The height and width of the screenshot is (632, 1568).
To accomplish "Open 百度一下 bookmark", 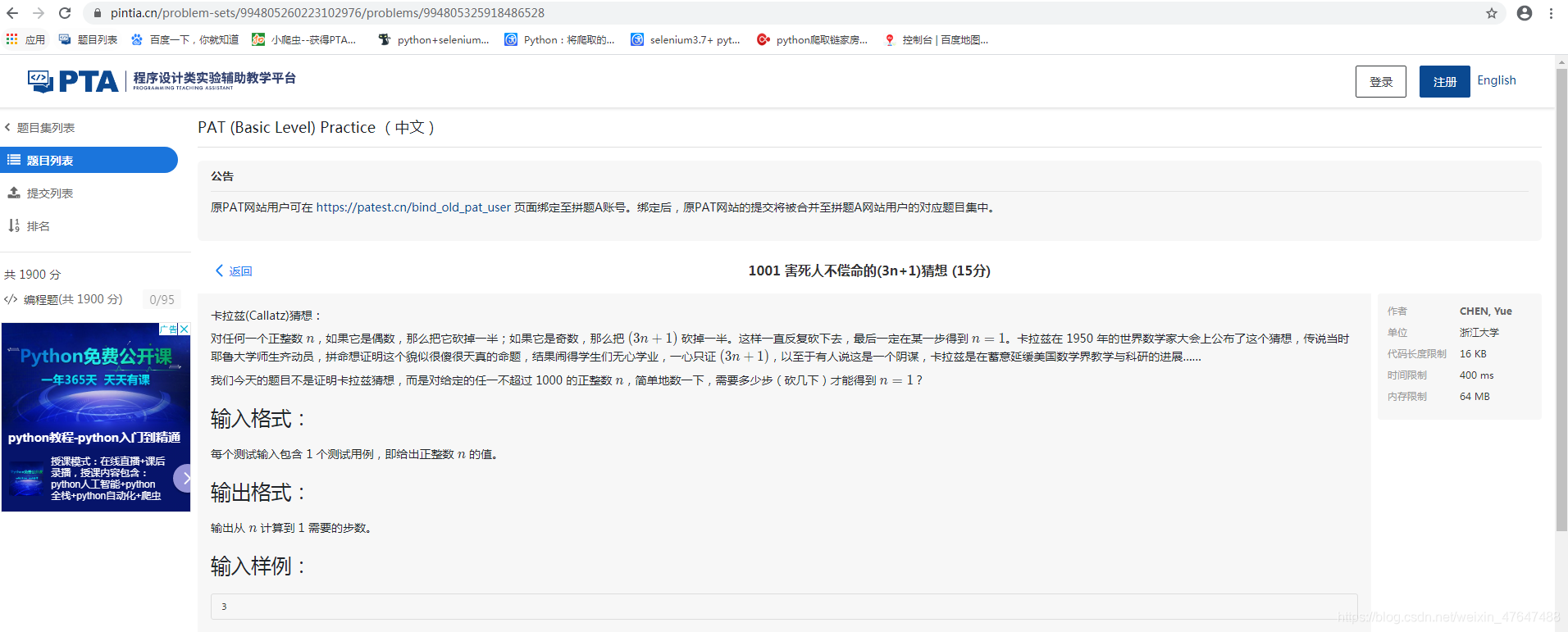I will pyautogui.click(x=185, y=39).
